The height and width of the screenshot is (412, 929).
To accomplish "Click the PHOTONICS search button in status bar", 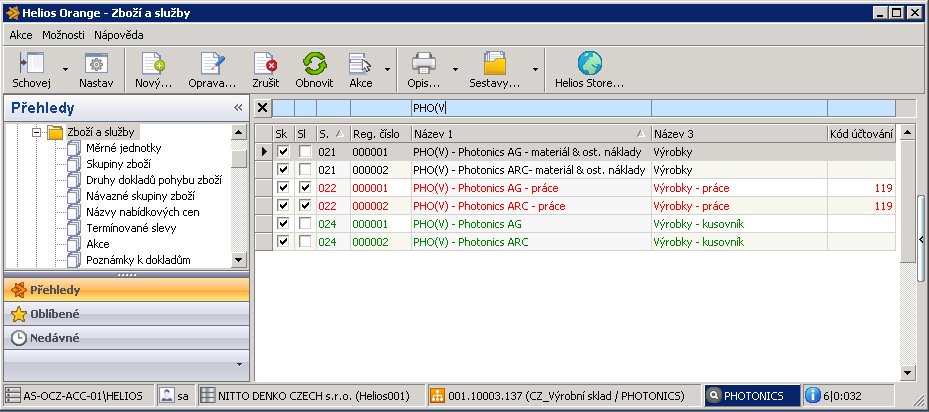I will 752,395.
